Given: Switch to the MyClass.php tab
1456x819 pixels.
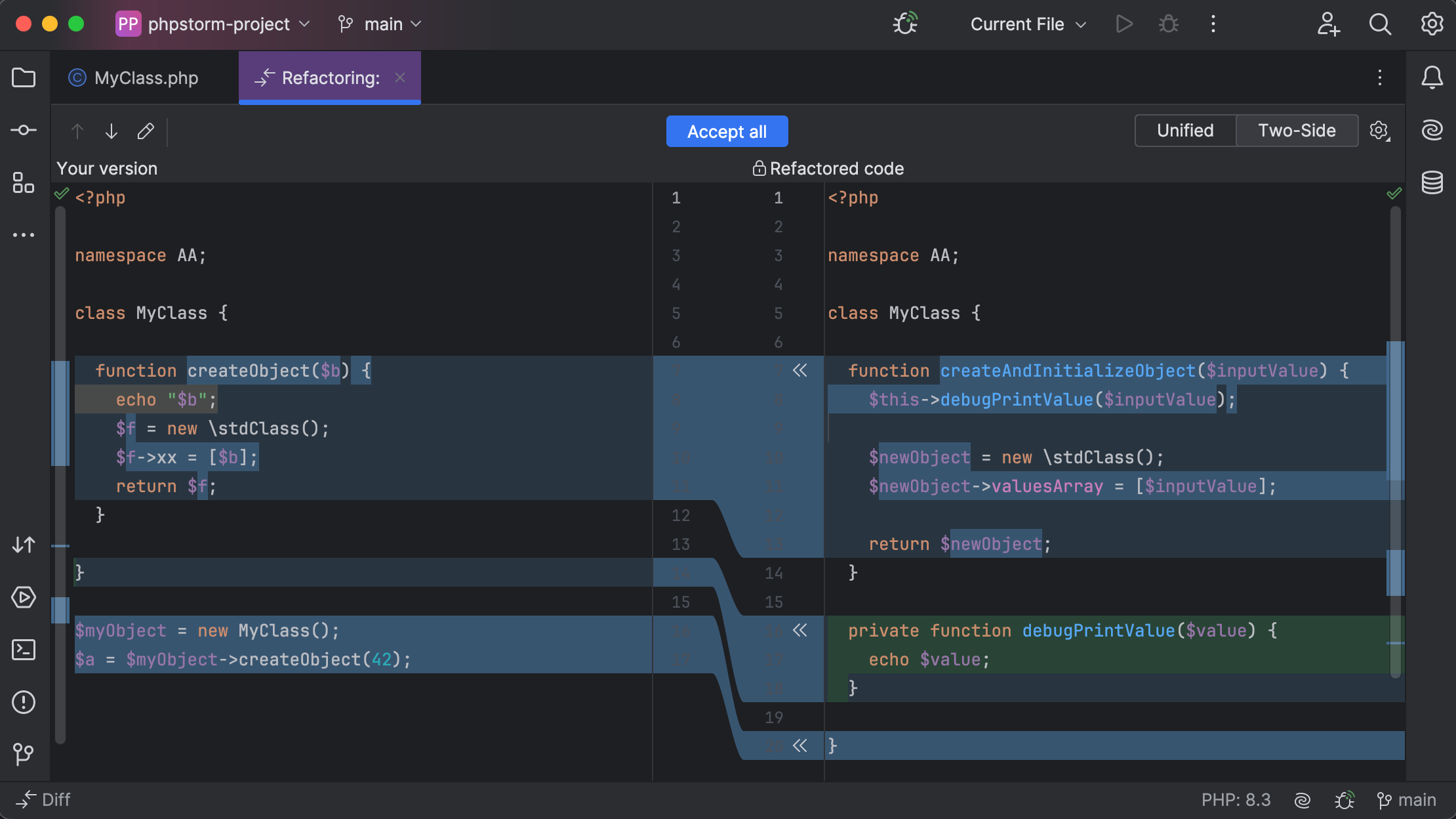Looking at the screenshot, I should (146, 78).
